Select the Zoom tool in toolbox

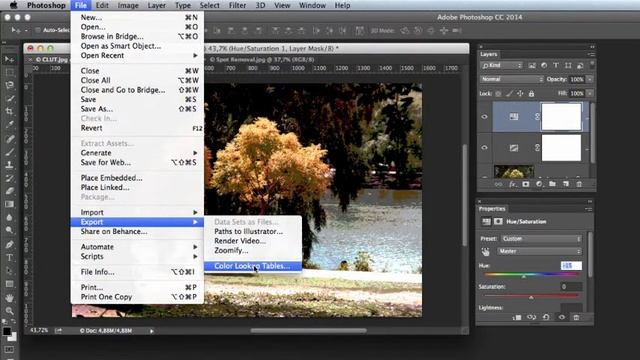coord(9,311)
